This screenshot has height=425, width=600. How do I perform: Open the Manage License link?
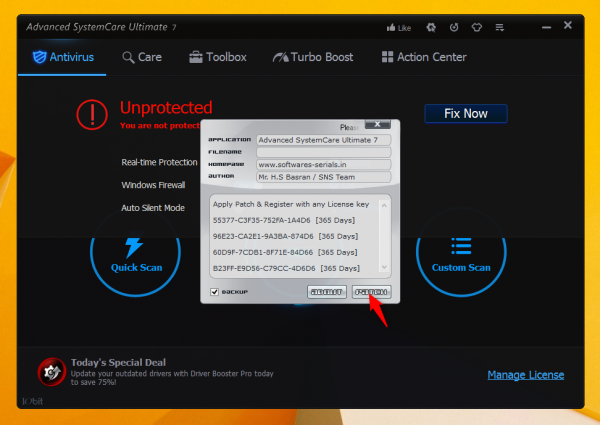526,375
